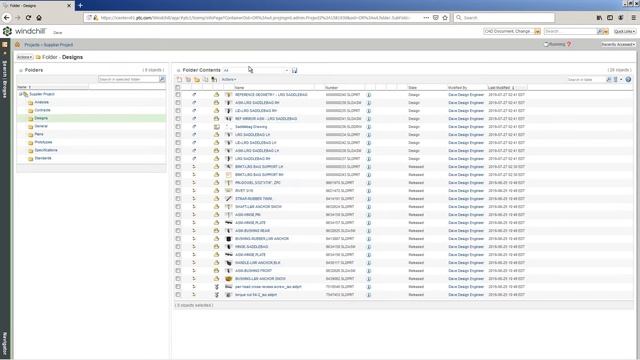Open the search type dropdown arrow
The image size is (640, 360).
(x=537, y=31)
